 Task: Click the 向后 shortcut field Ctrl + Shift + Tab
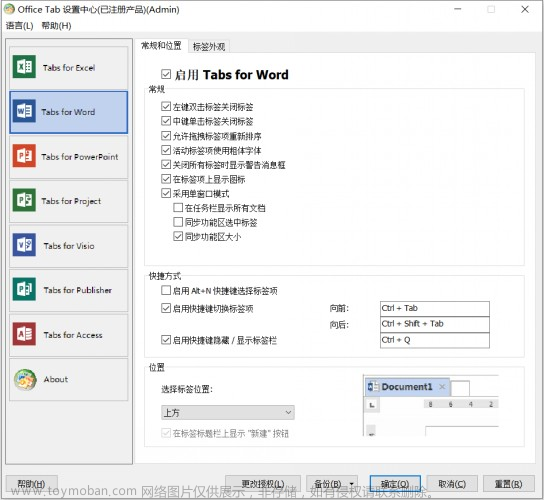tap(435, 324)
